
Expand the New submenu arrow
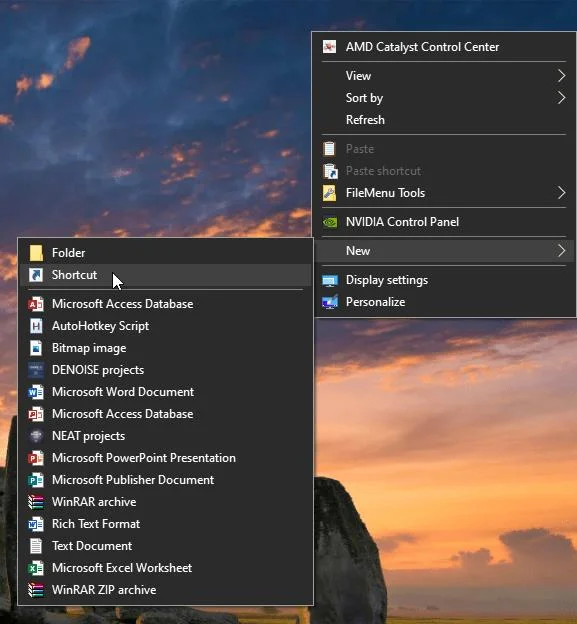pyautogui.click(x=561, y=251)
